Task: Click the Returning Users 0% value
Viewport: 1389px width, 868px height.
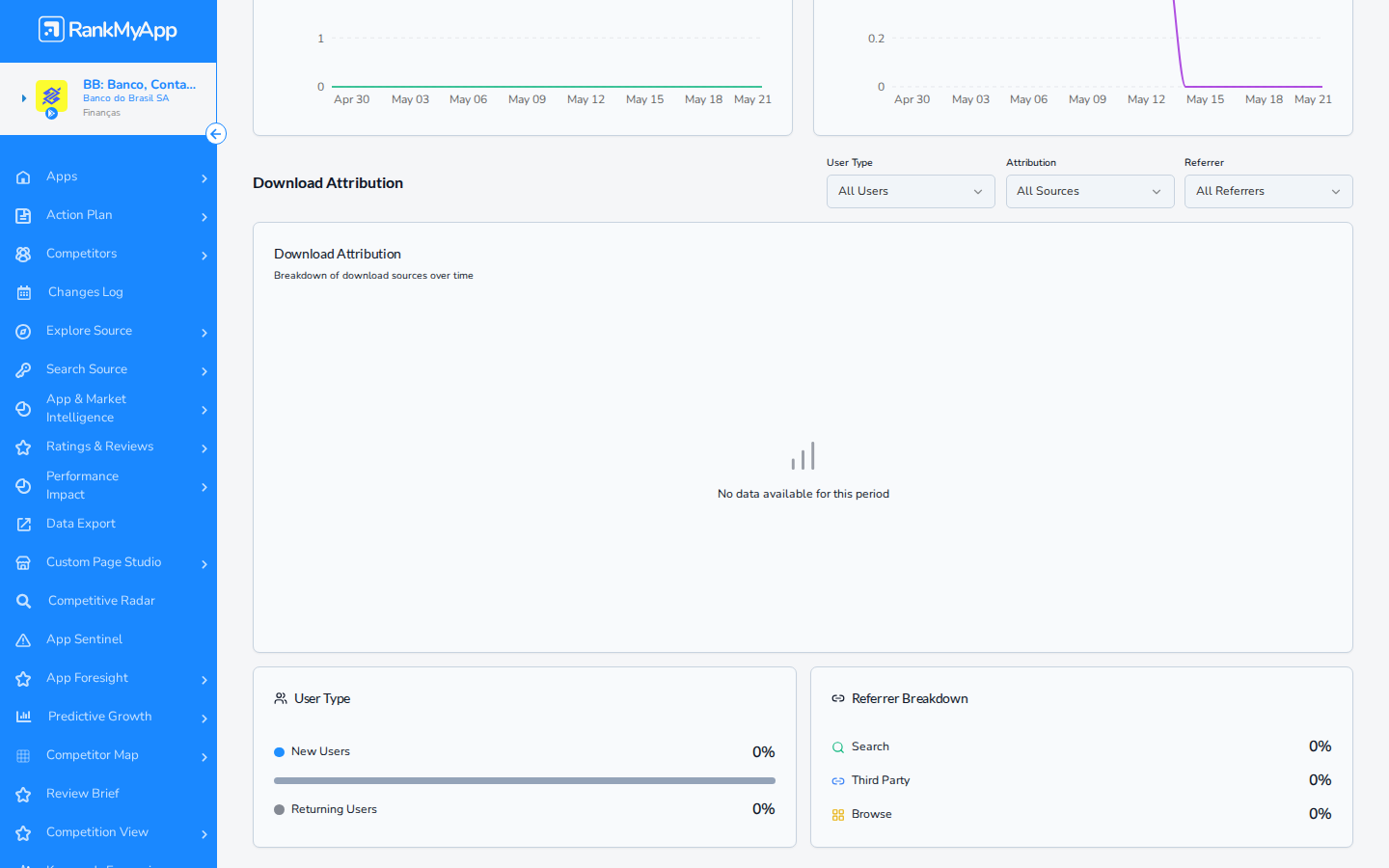Action: point(763,809)
